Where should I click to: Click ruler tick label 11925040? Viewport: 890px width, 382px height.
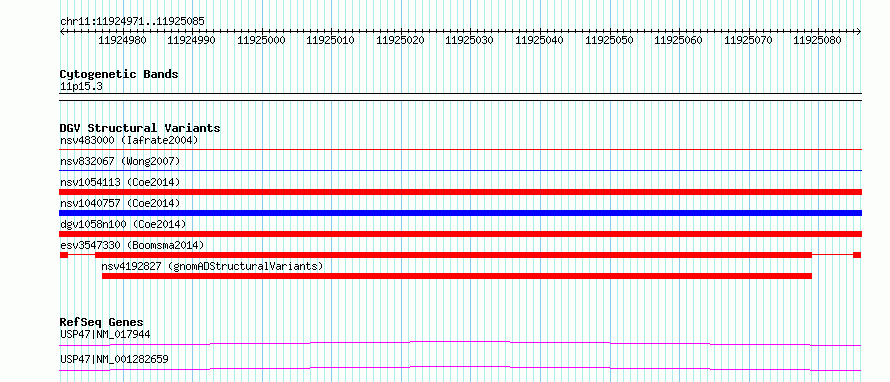pos(540,40)
